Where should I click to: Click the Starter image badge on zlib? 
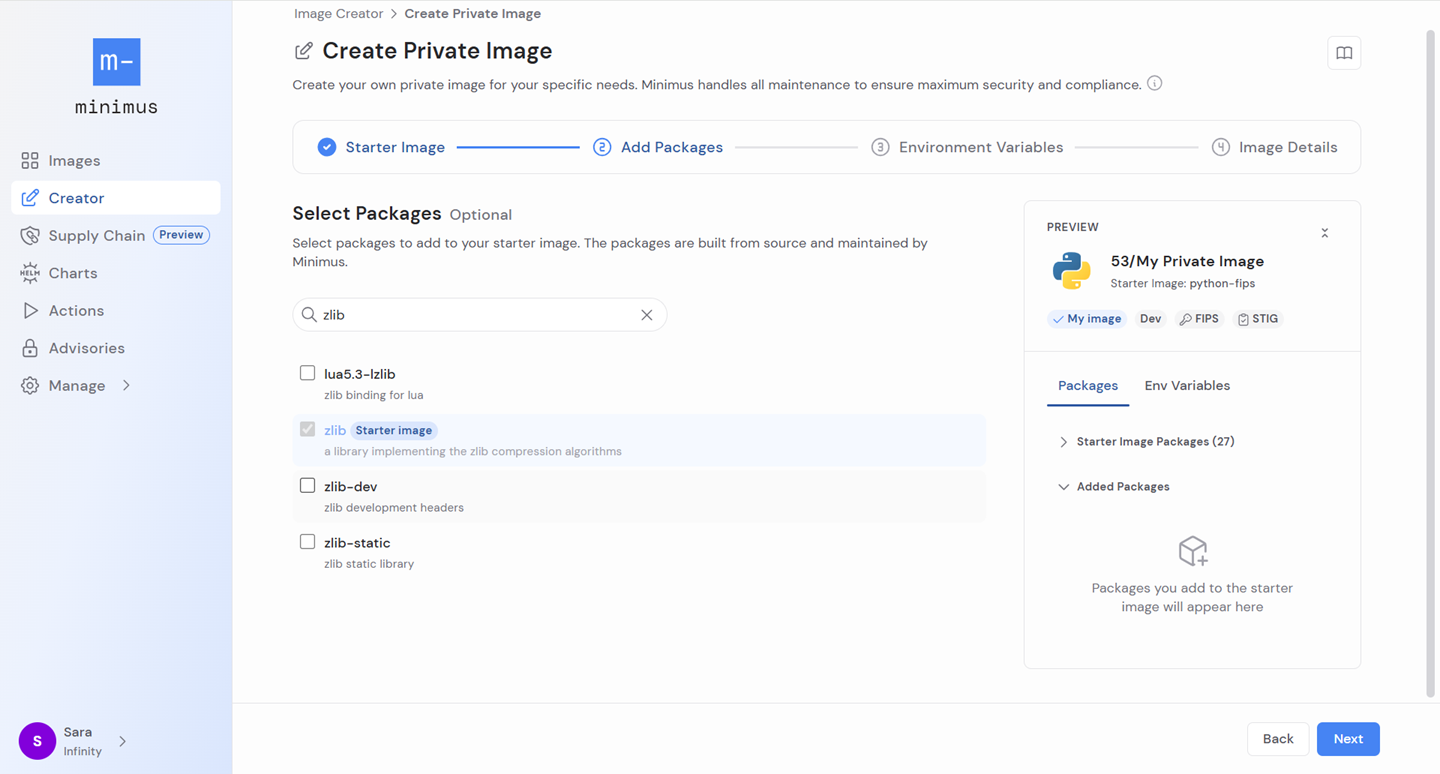point(394,431)
